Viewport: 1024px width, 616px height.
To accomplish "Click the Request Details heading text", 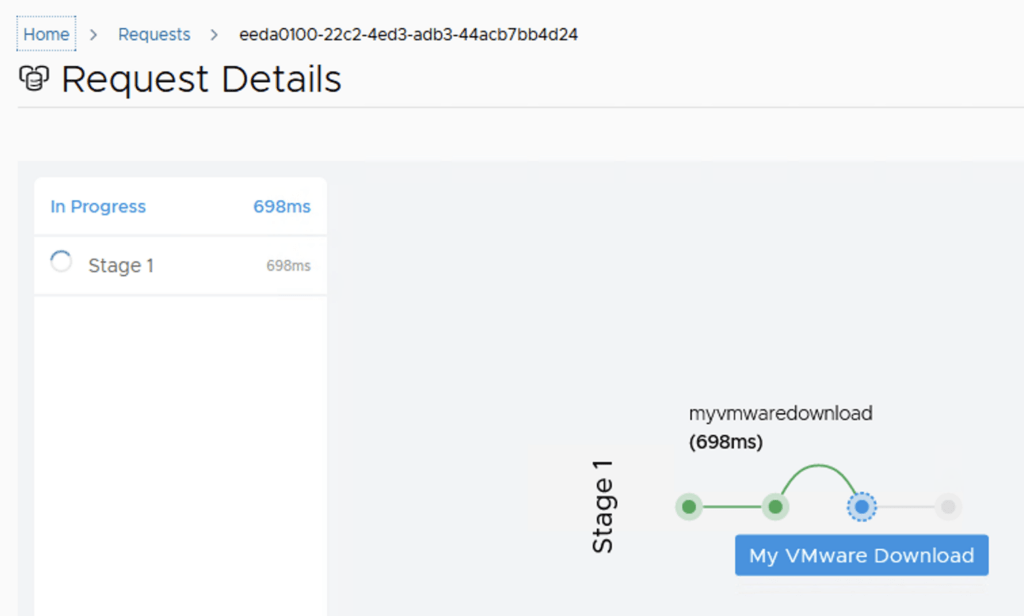I will pos(201,79).
